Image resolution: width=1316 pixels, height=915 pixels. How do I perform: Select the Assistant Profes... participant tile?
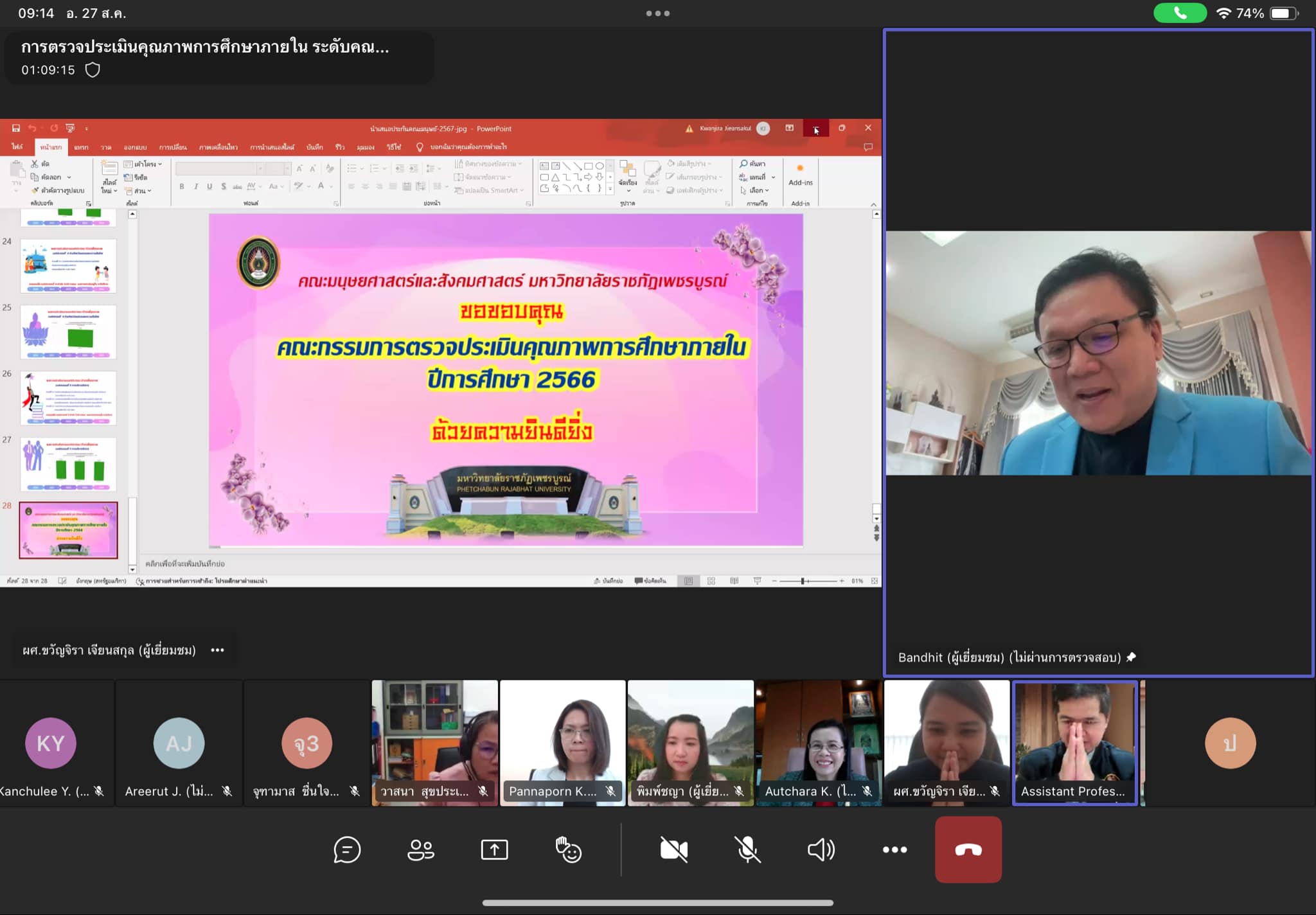(1074, 742)
